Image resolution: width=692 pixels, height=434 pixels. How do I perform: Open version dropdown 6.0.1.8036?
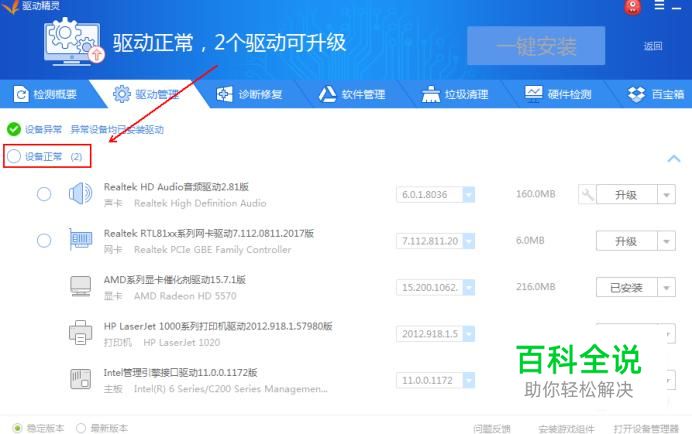tap(469, 194)
